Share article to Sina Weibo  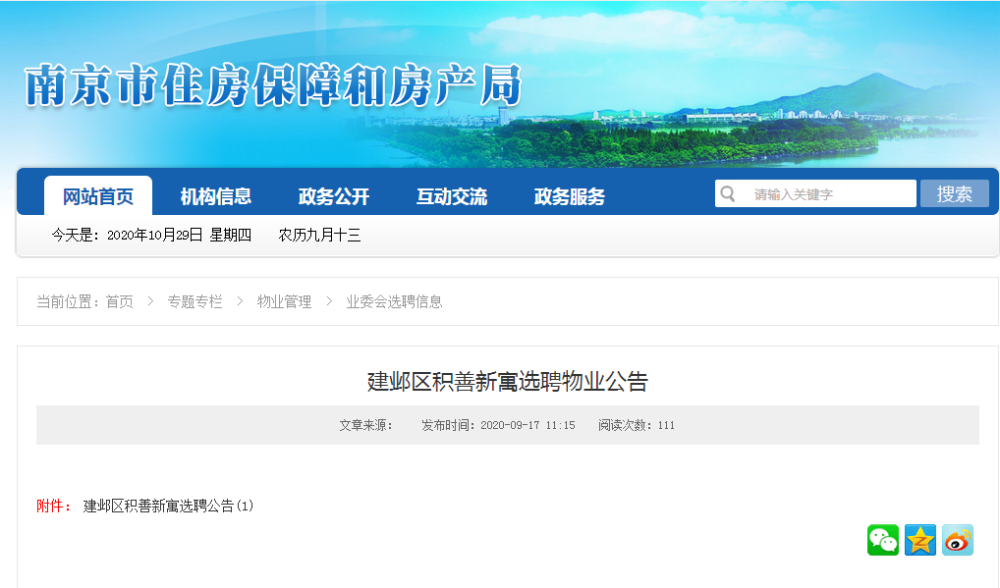tap(955, 540)
